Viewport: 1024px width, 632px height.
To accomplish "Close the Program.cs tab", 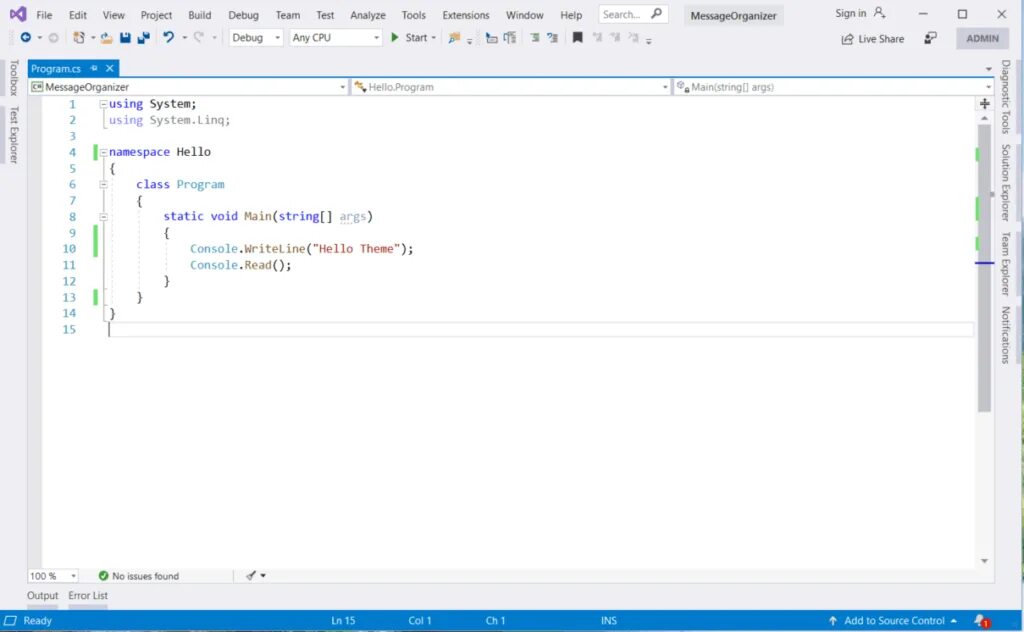I will [110, 68].
